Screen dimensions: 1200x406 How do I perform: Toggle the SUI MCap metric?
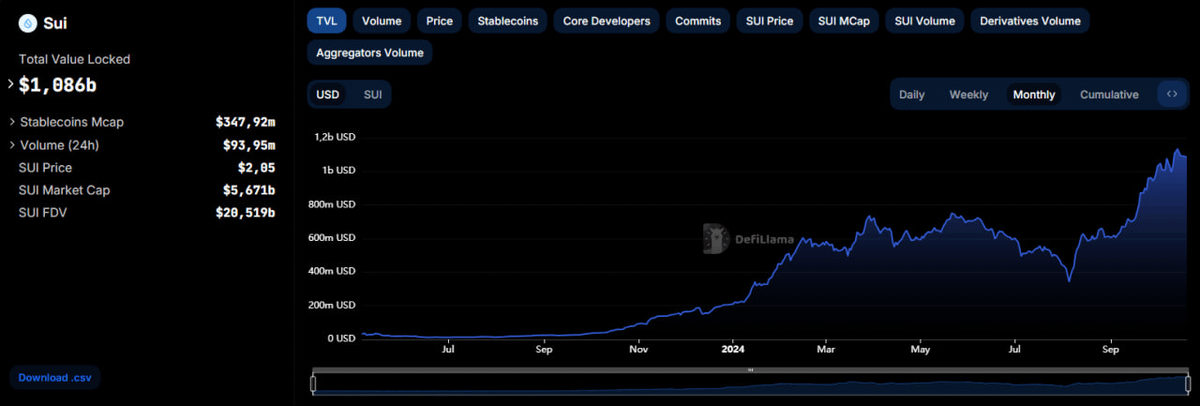[844, 20]
